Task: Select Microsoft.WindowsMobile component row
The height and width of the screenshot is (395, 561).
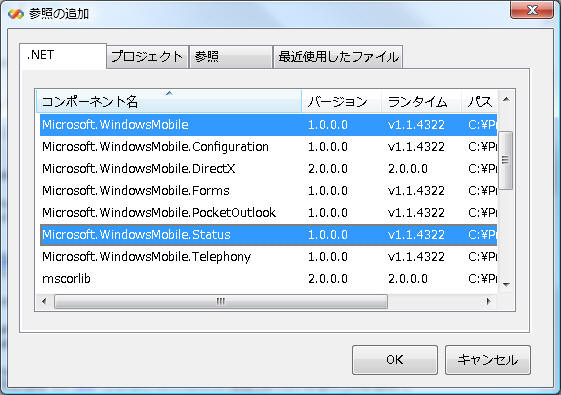Action: tap(268, 125)
